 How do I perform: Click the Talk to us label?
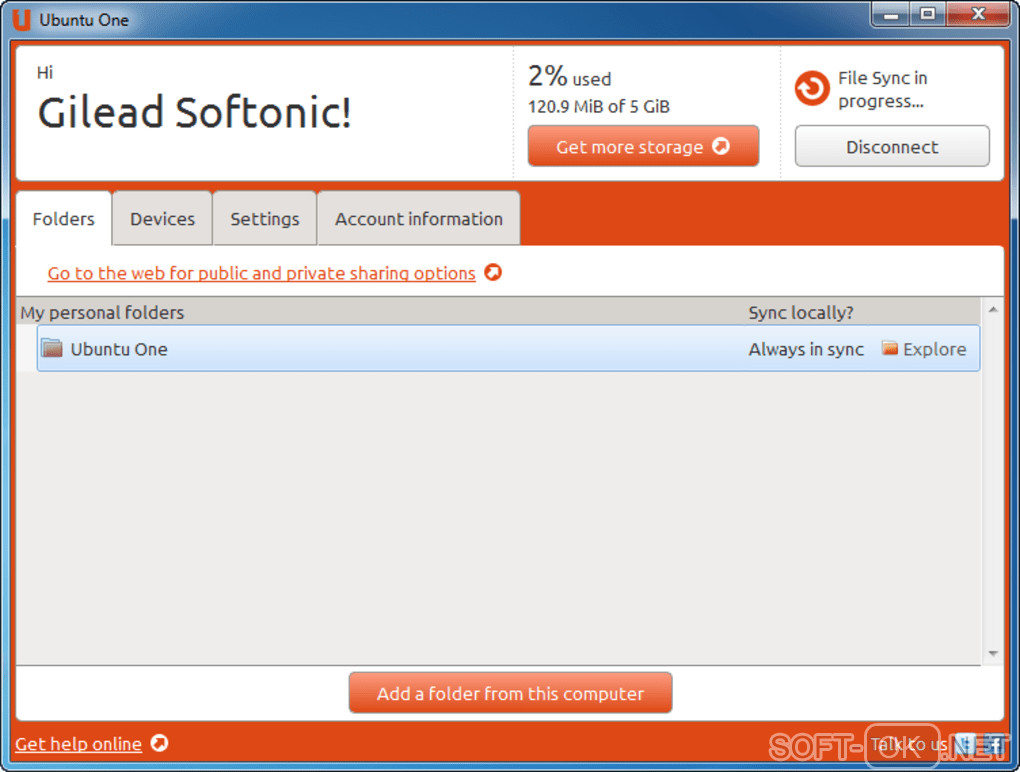click(x=909, y=744)
